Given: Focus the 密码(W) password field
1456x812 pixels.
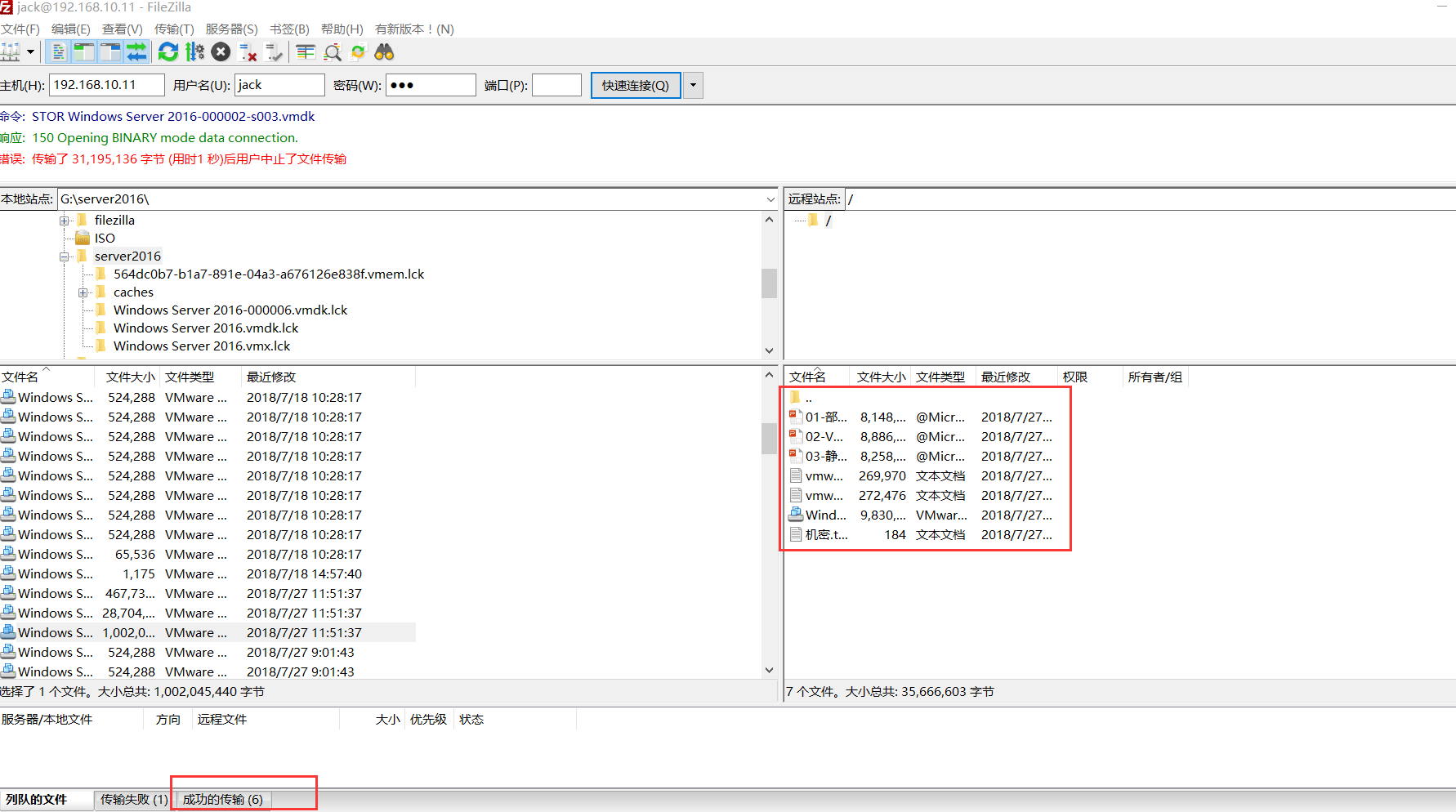Looking at the screenshot, I should pos(431,85).
